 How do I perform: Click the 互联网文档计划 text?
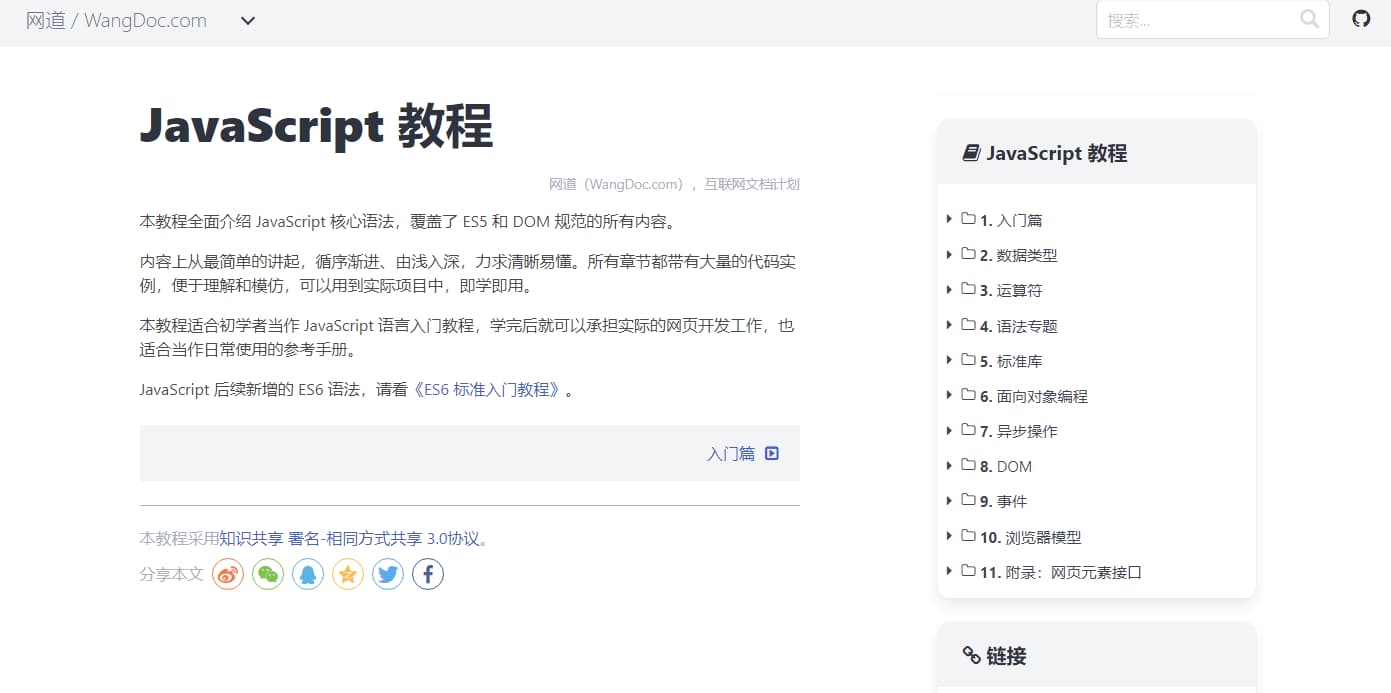[752, 184]
